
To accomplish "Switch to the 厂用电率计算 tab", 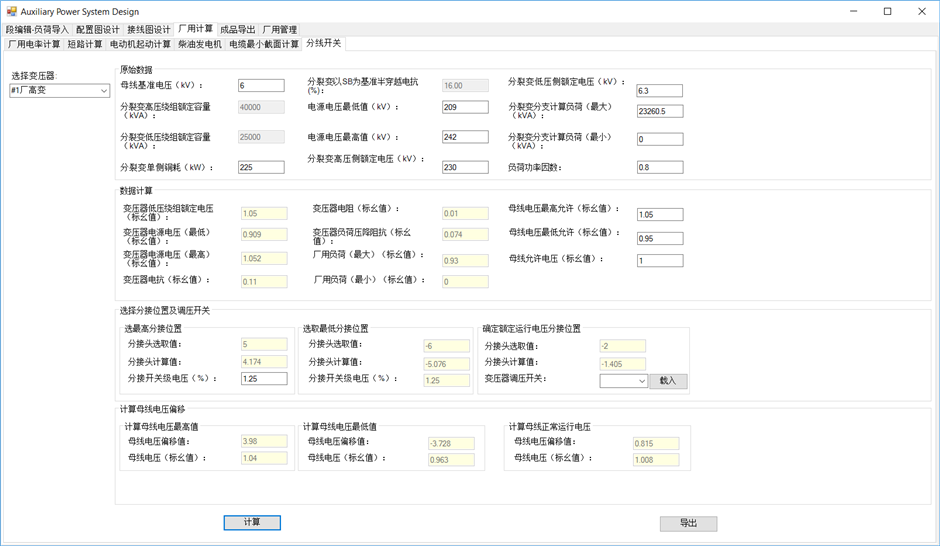I will point(34,44).
